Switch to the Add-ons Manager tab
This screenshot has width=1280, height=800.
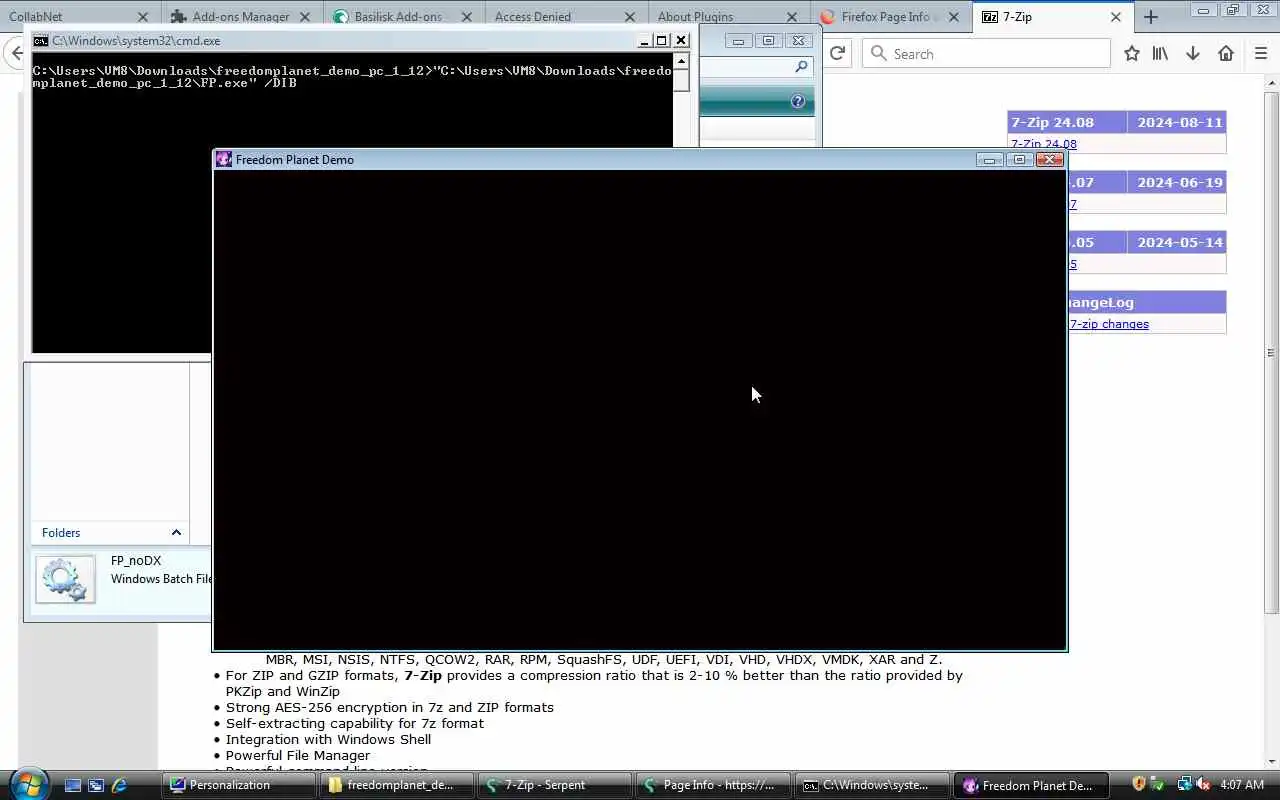pos(240,17)
